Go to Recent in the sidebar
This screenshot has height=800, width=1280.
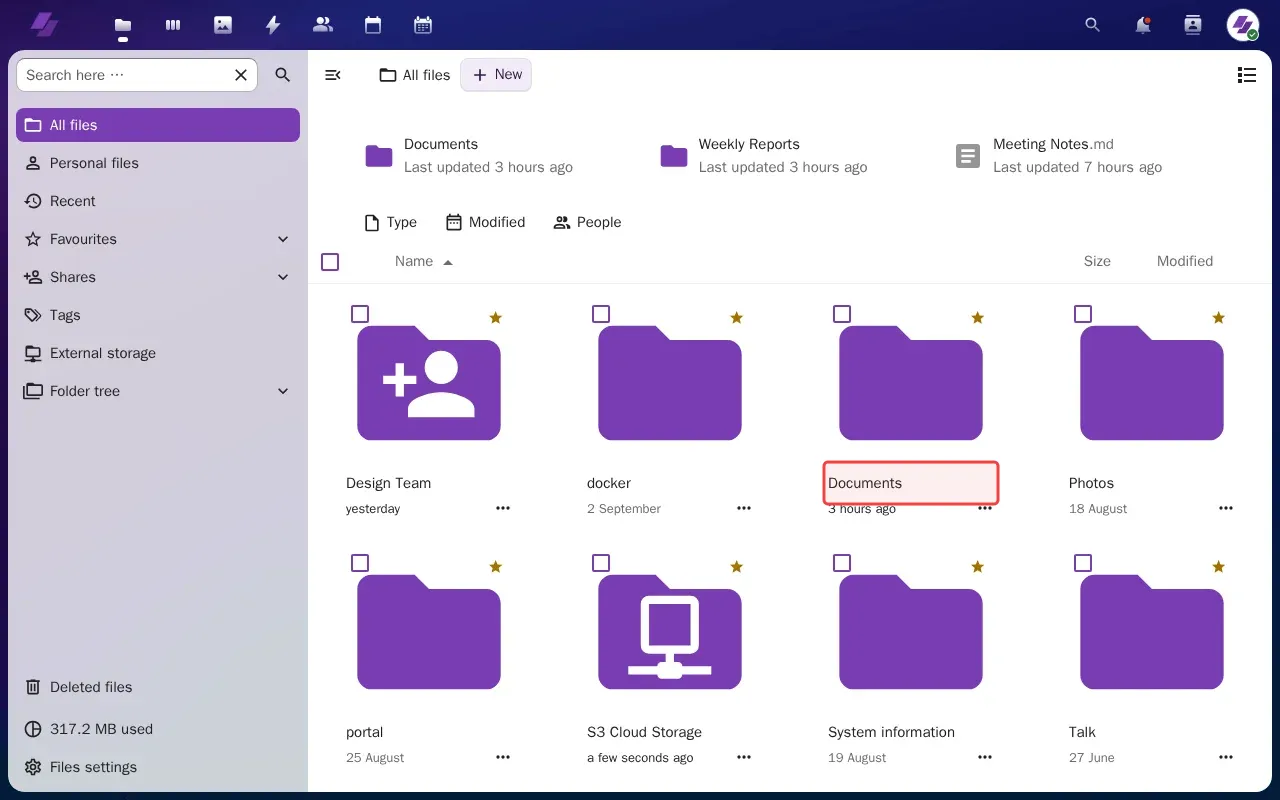(x=73, y=201)
